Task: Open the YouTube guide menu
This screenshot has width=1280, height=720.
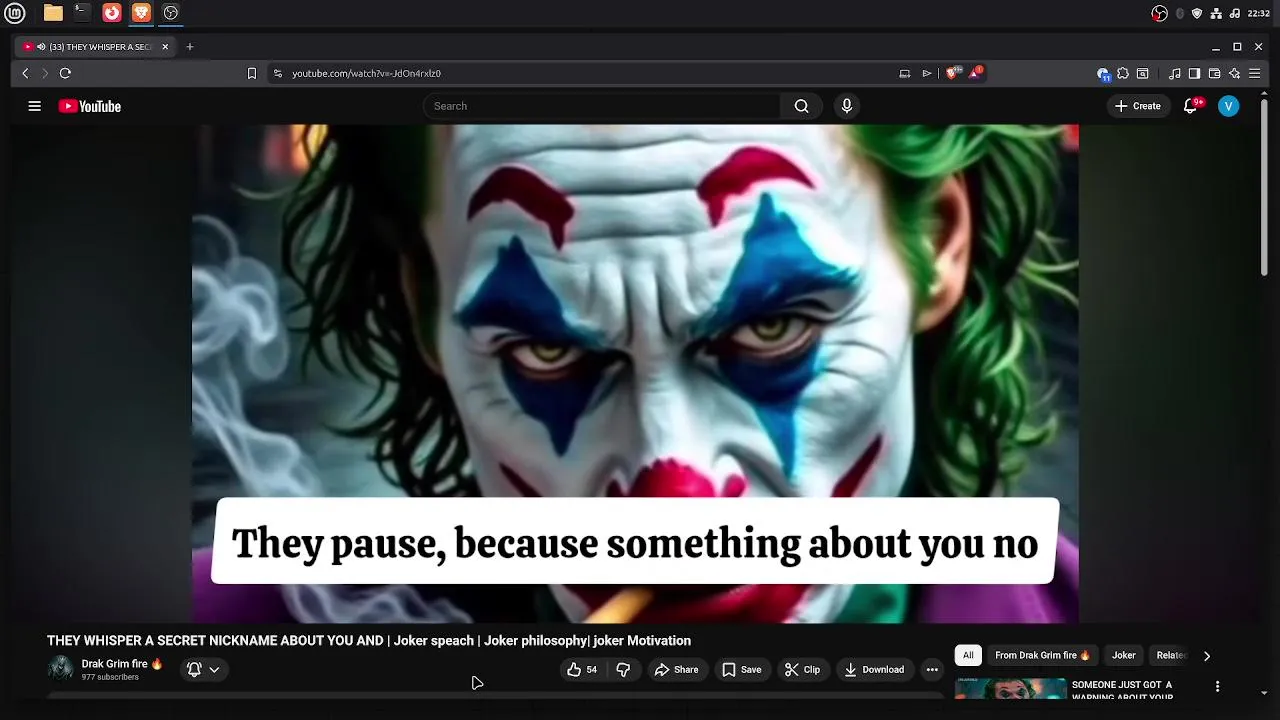Action: click(34, 106)
